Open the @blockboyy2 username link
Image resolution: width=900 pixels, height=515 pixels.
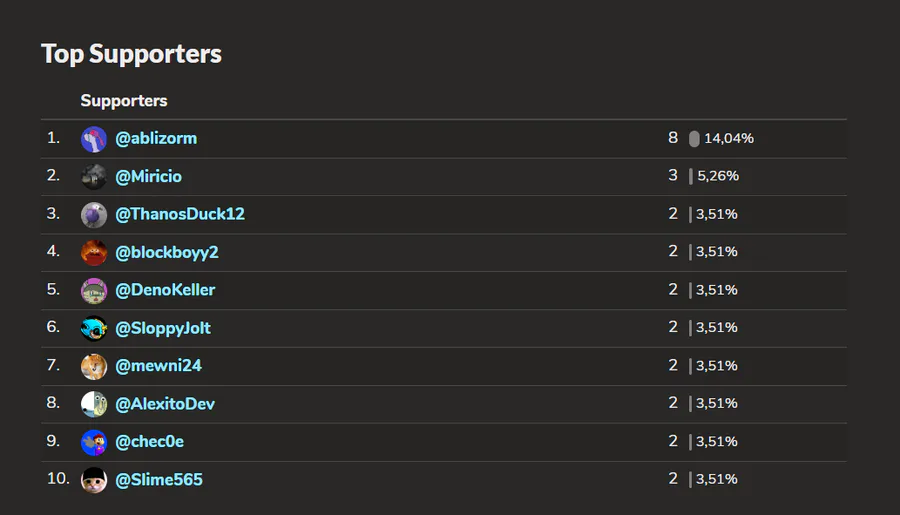point(167,252)
